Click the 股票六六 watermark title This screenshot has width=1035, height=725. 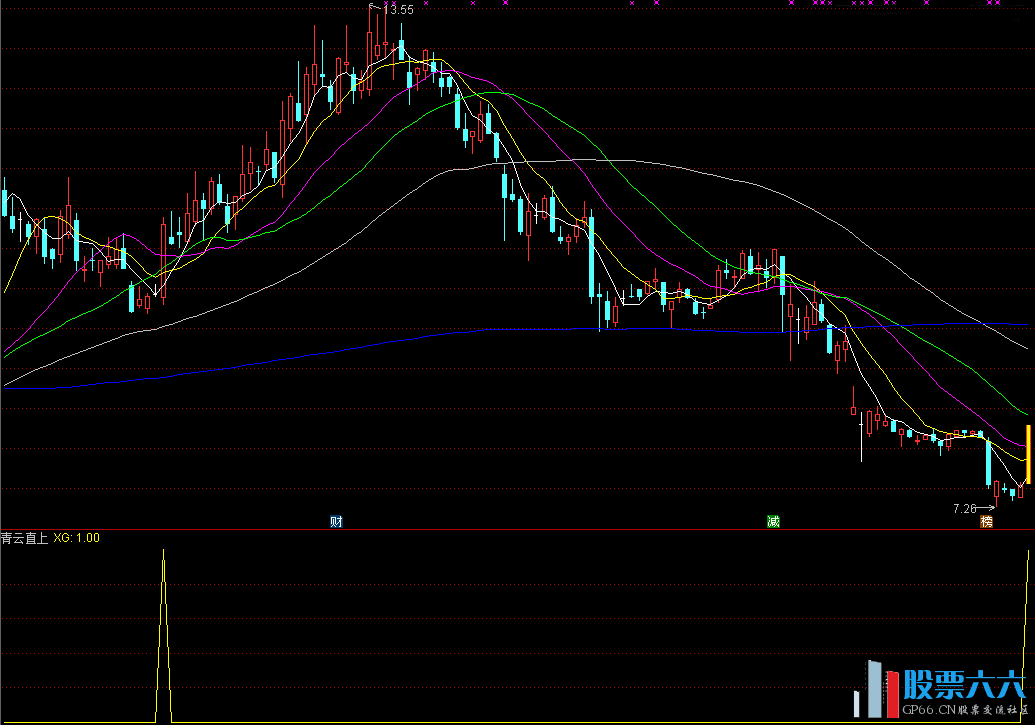[x=964, y=684]
